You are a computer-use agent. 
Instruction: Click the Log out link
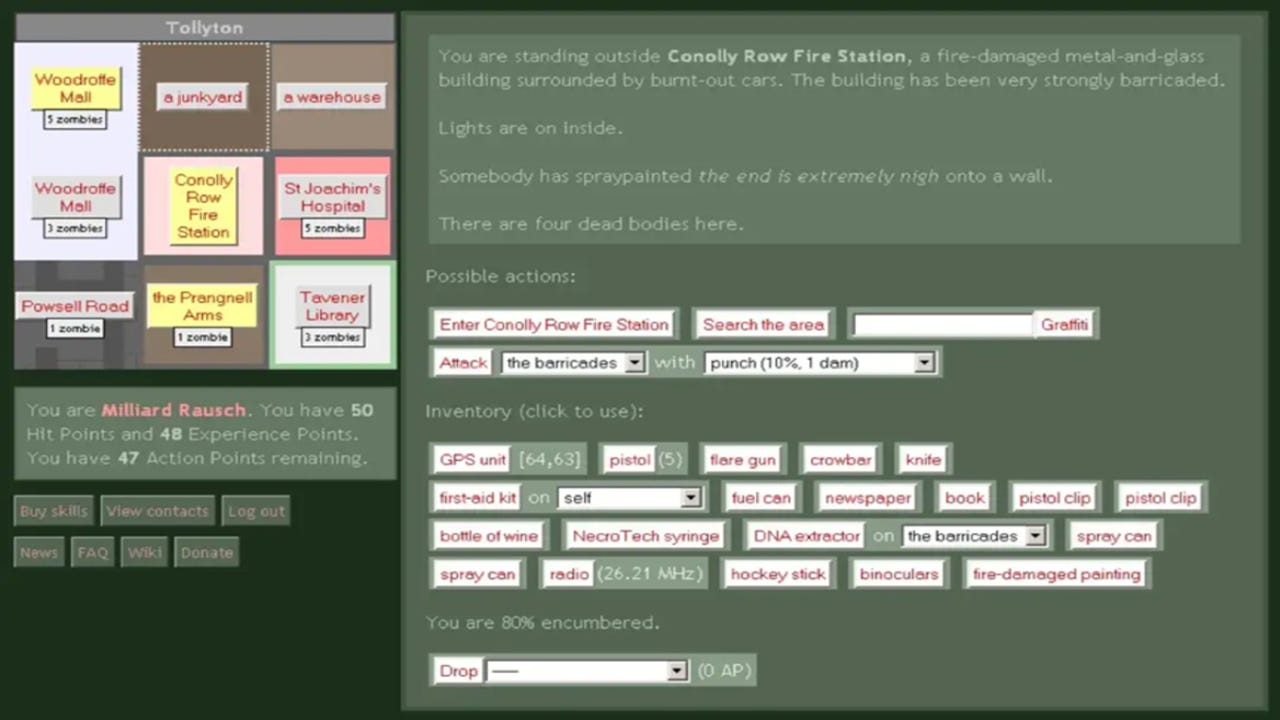click(256, 511)
